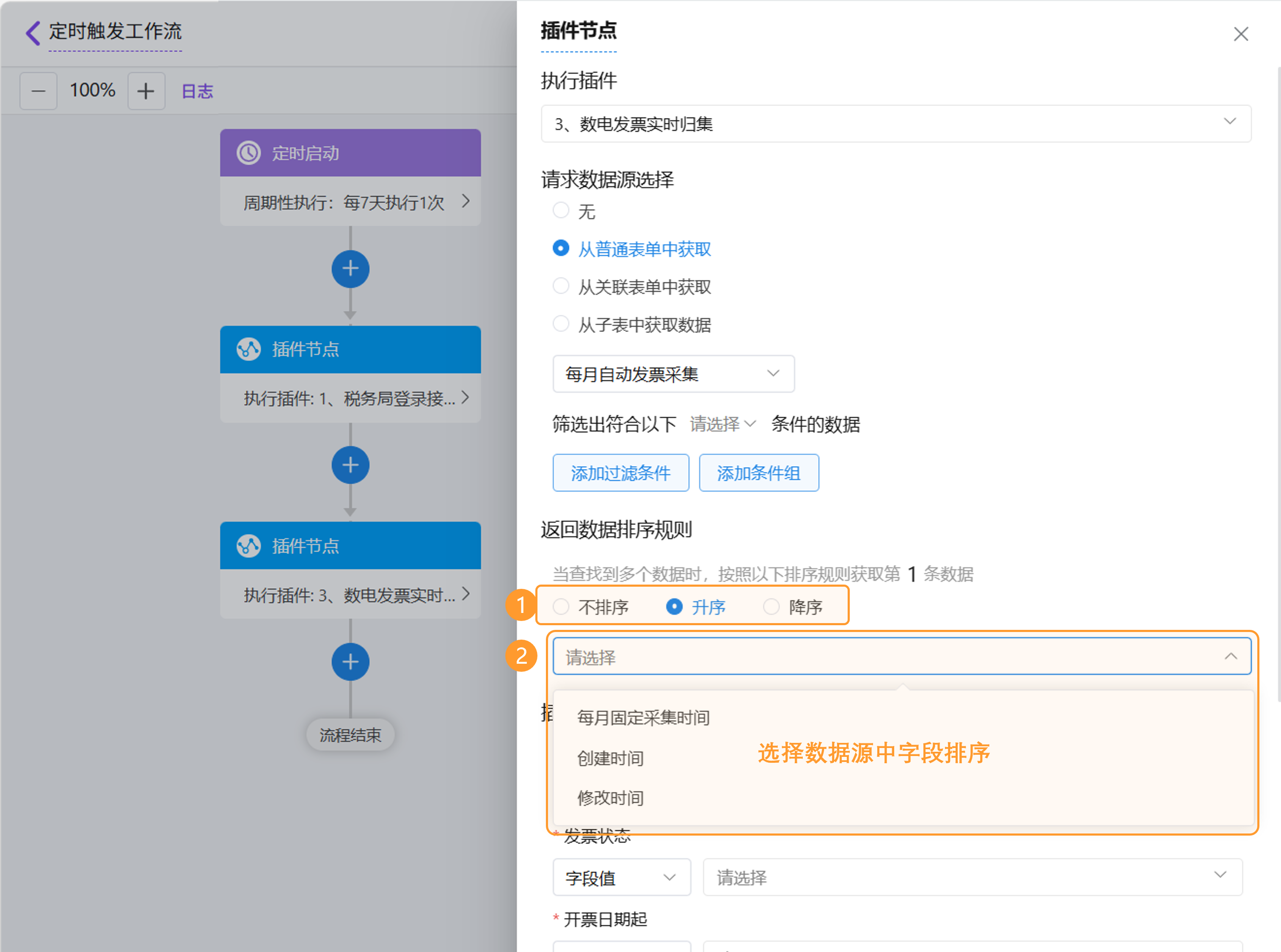Expand the 执行插件 dropdown
The height and width of the screenshot is (952, 1281).
895,123
